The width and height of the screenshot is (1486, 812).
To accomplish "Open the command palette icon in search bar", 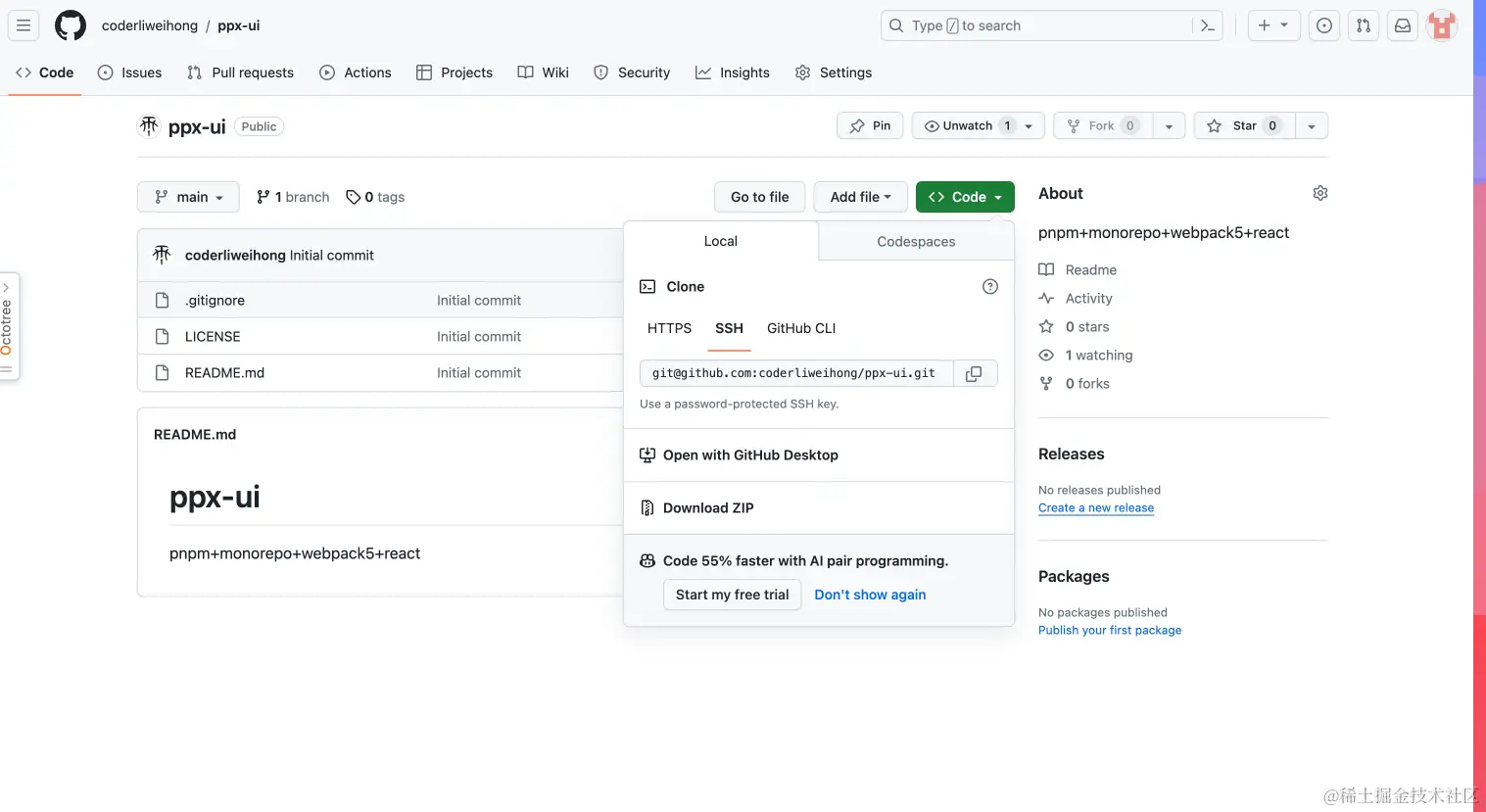I will pos(1207,25).
